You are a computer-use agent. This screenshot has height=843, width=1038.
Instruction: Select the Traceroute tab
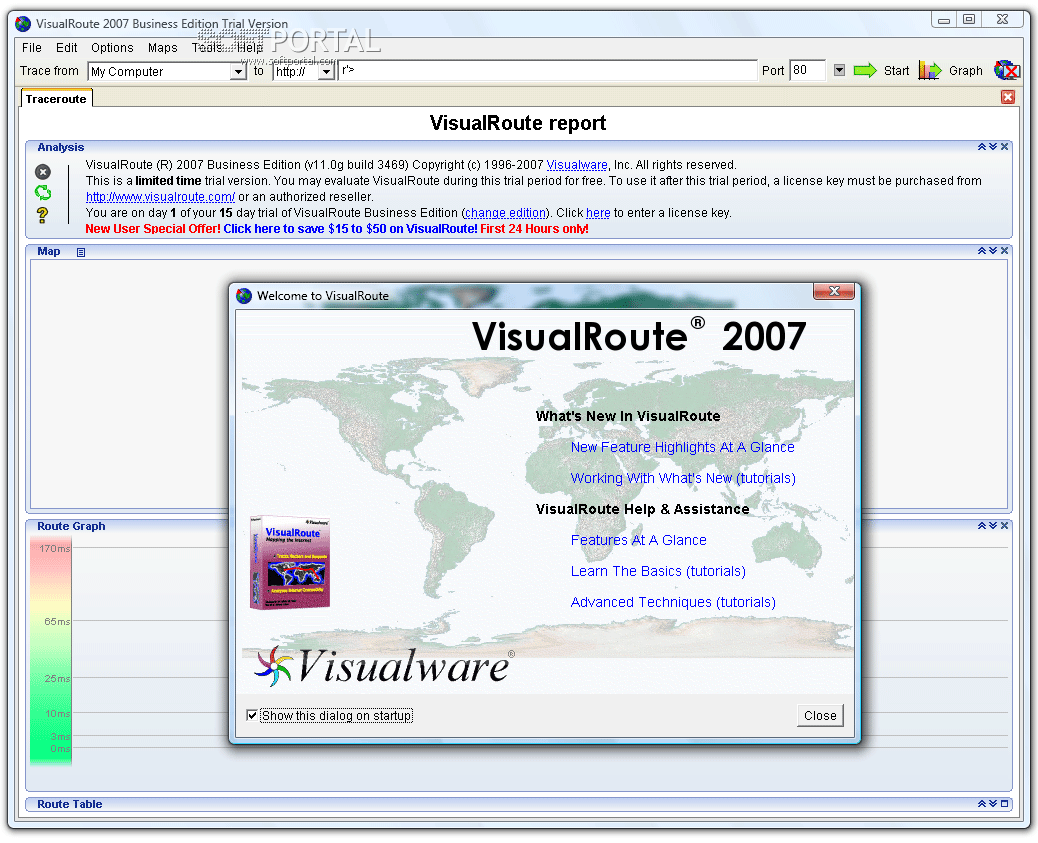(x=56, y=99)
